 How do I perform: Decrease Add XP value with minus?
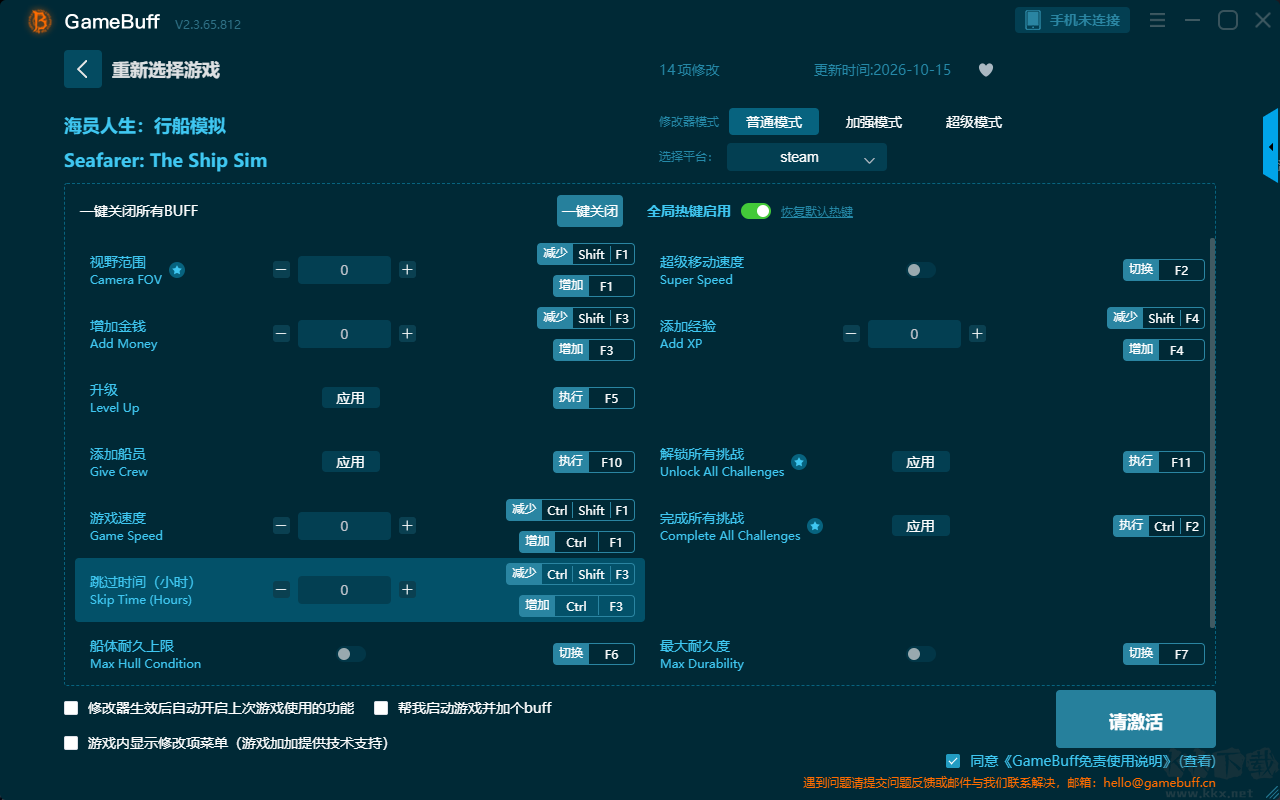[x=851, y=334]
